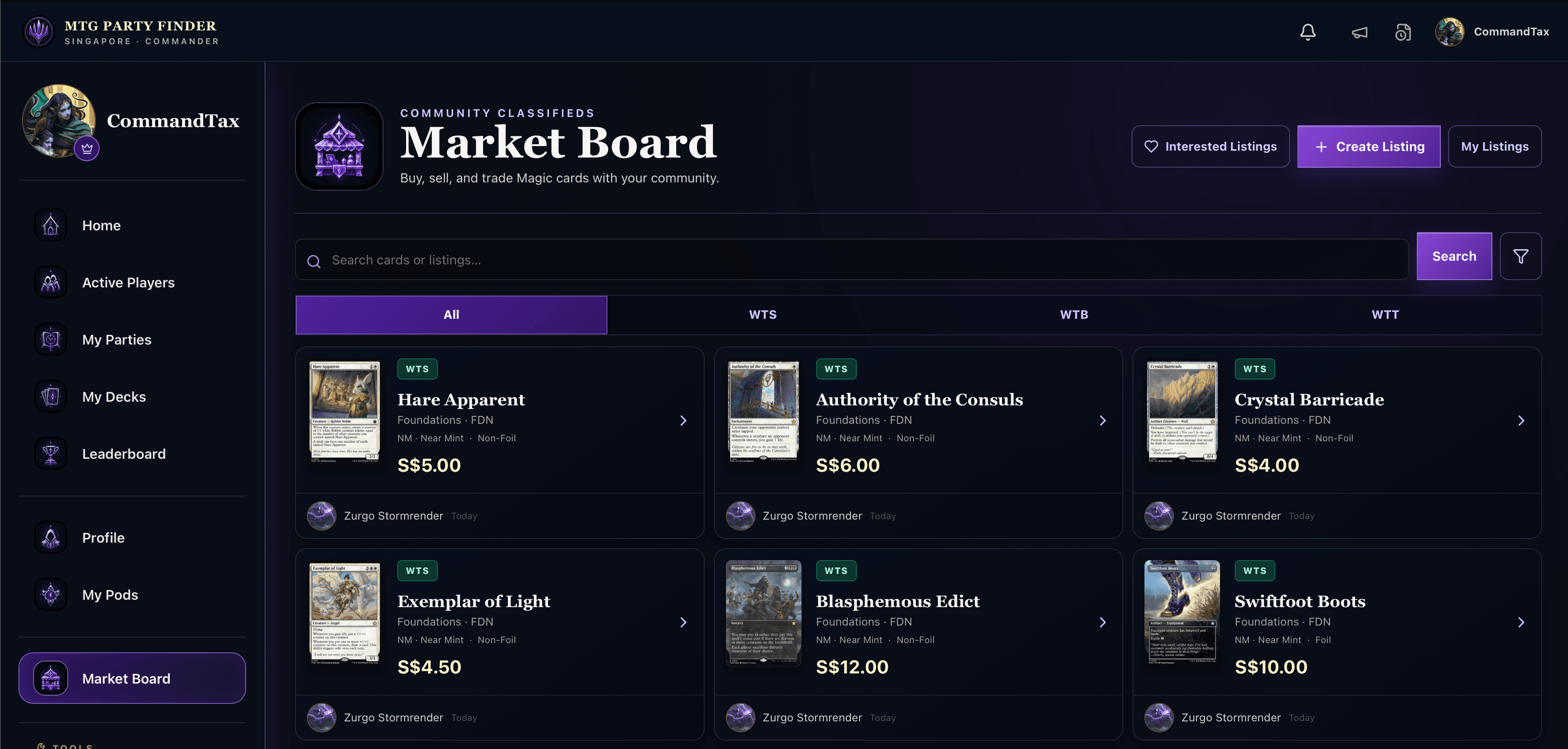Viewport: 1568px width, 749px height.
Task: Click the Profile sidebar icon
Action: pyautogui.click(x=51, y=538)
